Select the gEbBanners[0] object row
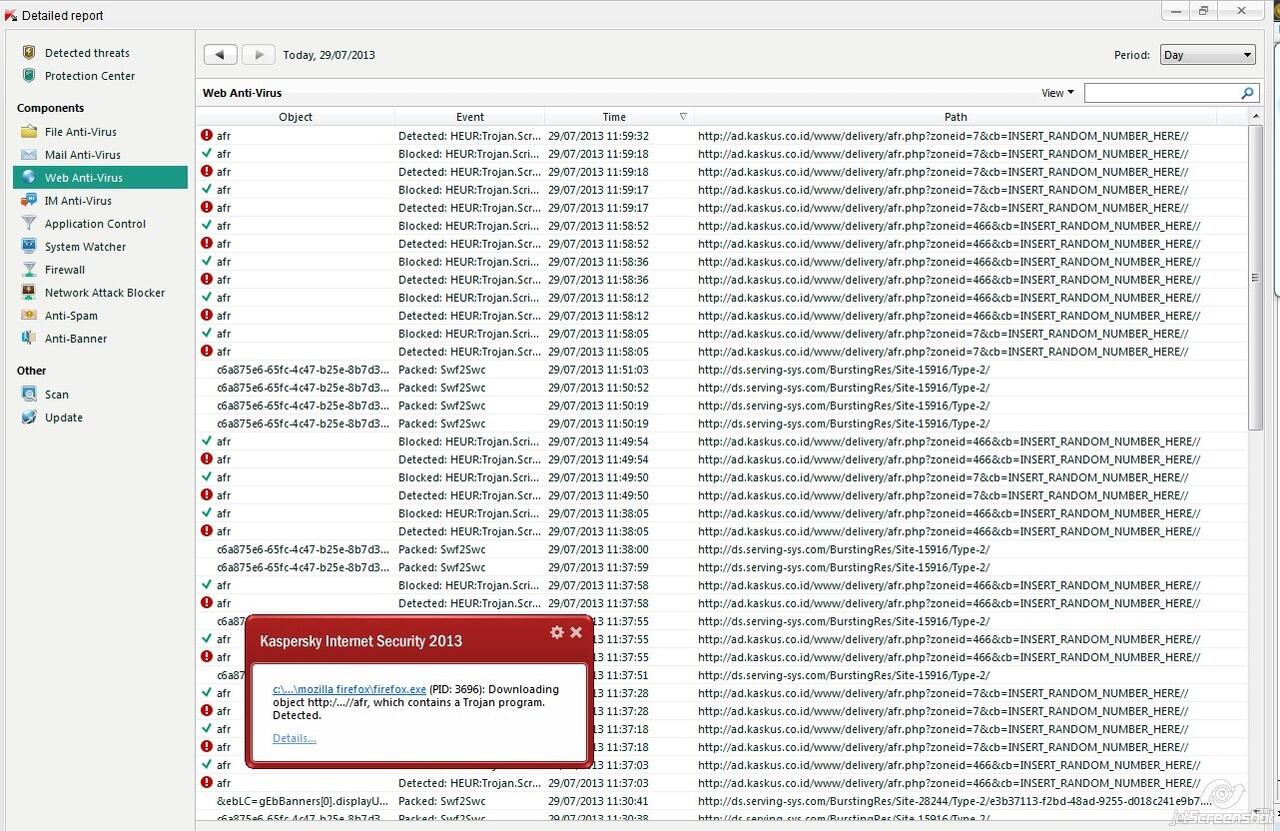This screenshot has width=1280, height=831. [x=722, y=801]
